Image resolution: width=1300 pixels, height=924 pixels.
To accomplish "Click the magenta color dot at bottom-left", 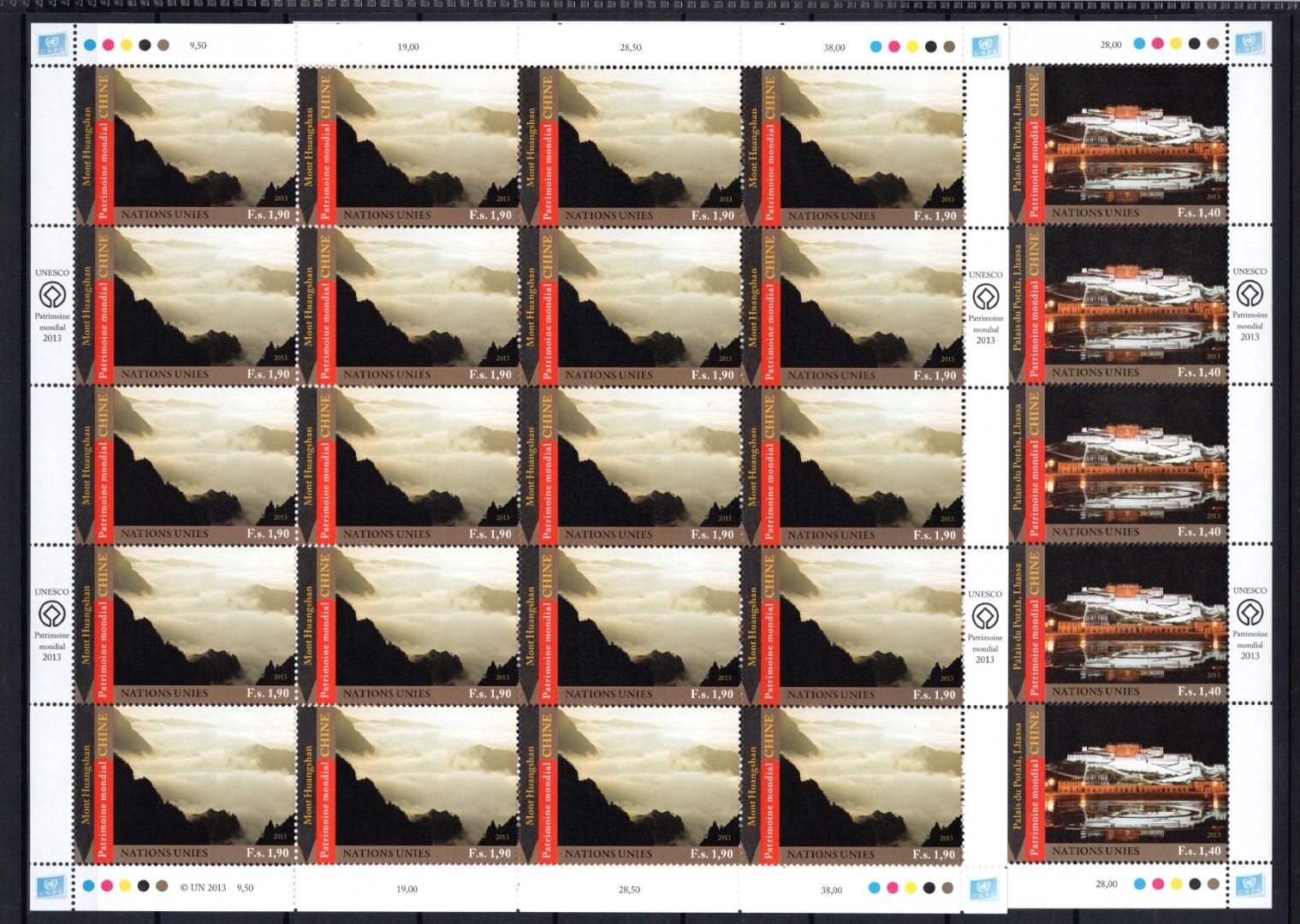I will 106,886.
